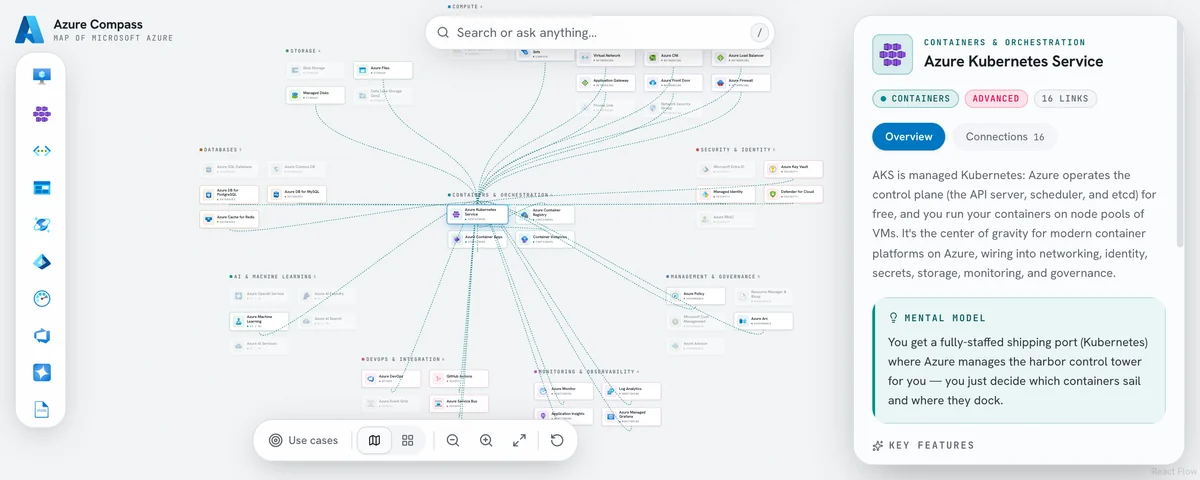Click the Azure Compass logo icon
Viewport: 1200px width, 480px height.
click(x=29, y=30)
